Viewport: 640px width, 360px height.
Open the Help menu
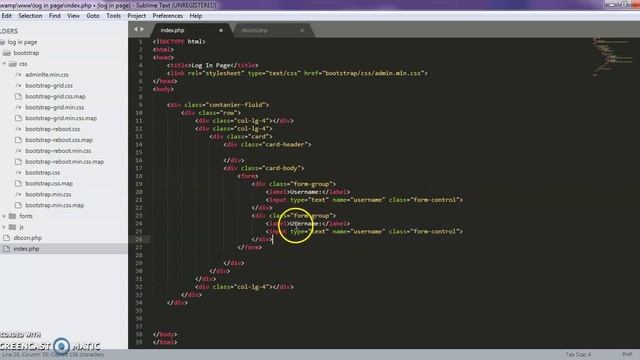tap(196, 16)
